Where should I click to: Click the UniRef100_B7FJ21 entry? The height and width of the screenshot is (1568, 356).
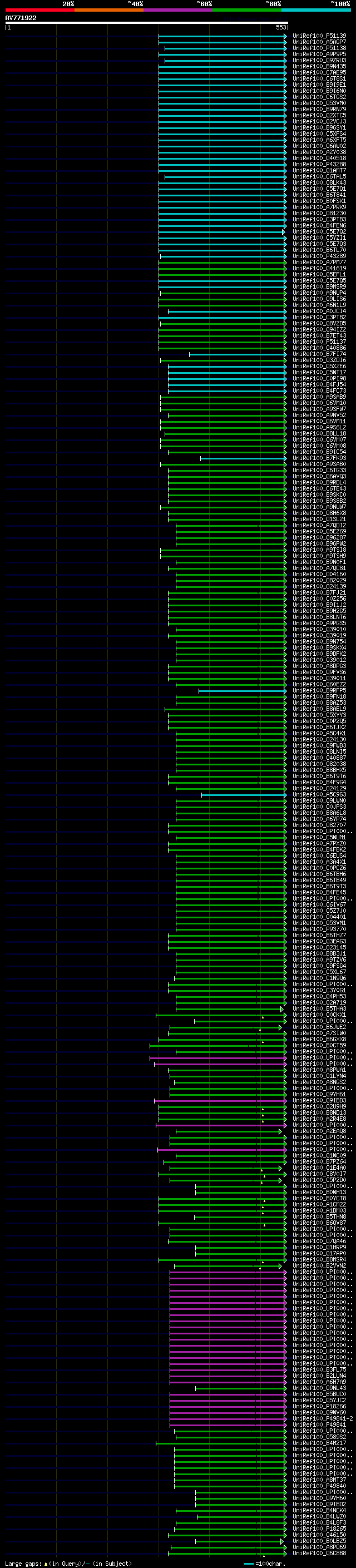319,593
